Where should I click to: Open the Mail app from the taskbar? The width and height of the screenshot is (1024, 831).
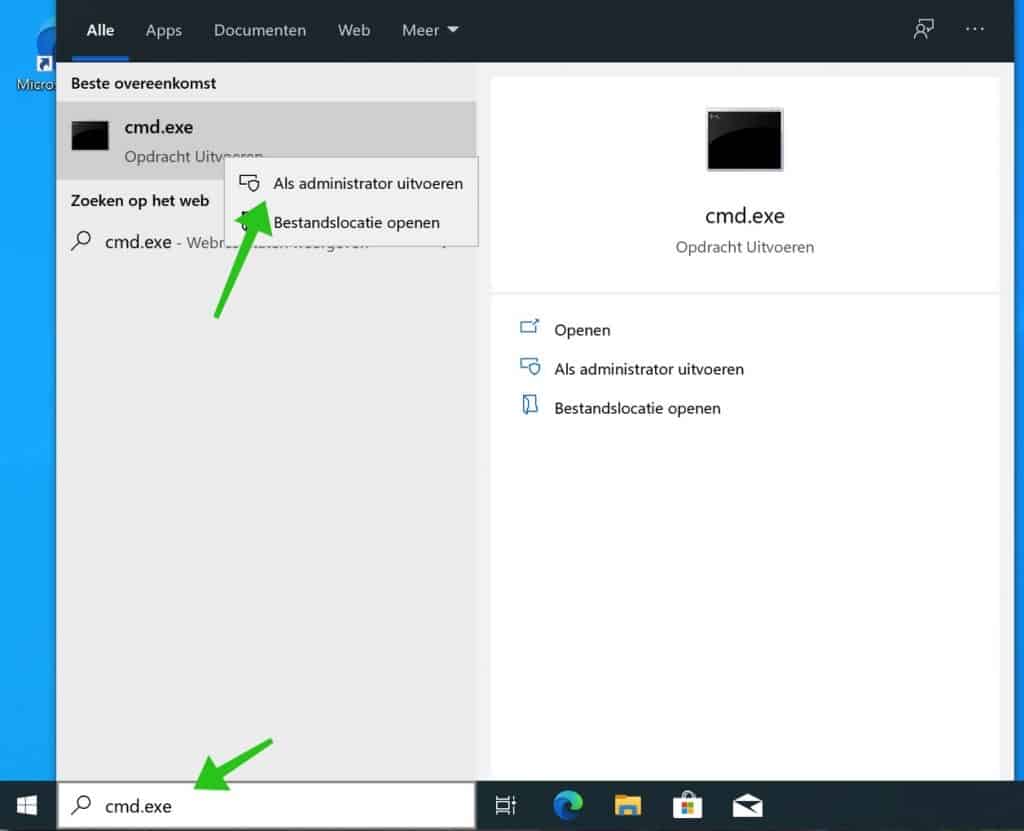coord(747,805)
